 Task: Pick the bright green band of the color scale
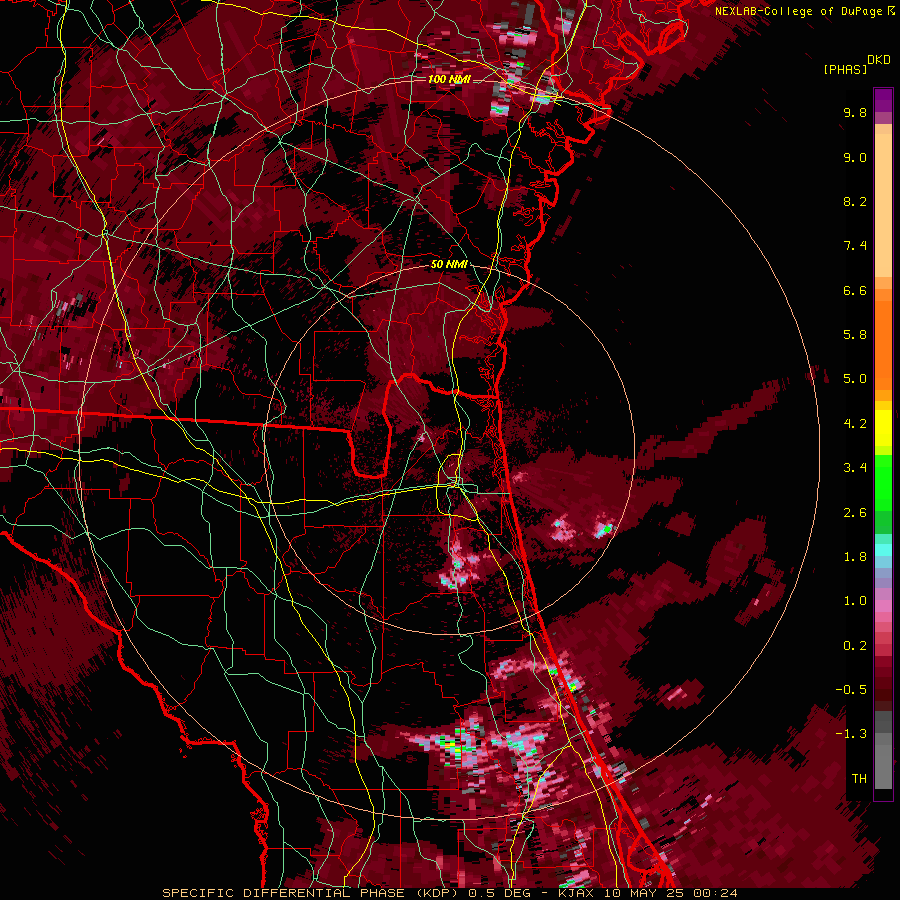pyautogui.click(x=883, y=481)
